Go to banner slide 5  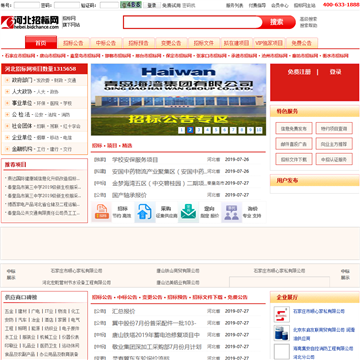coord(216,130)
